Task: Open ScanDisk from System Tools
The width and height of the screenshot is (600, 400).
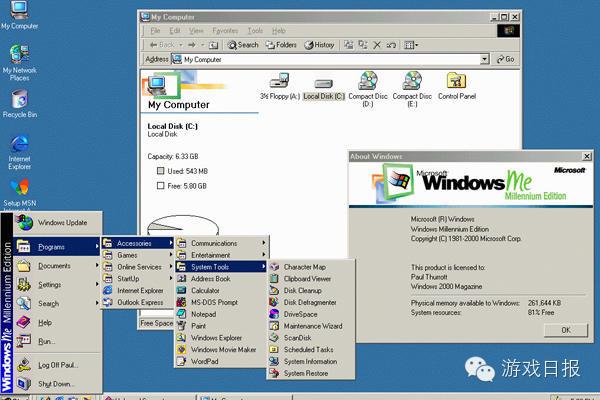Action: pos(311,338)
